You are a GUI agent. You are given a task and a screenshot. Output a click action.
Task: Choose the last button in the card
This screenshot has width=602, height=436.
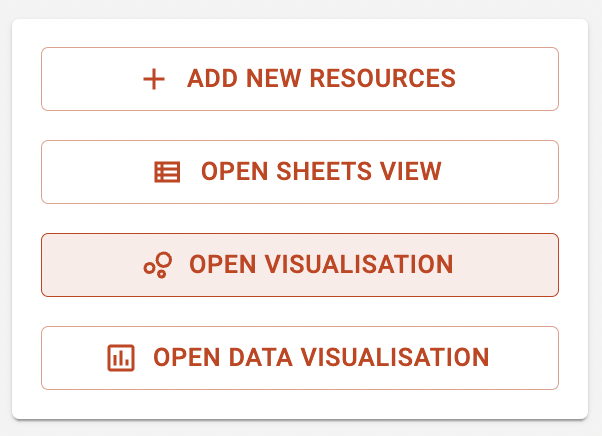click(x=300, y=358)
